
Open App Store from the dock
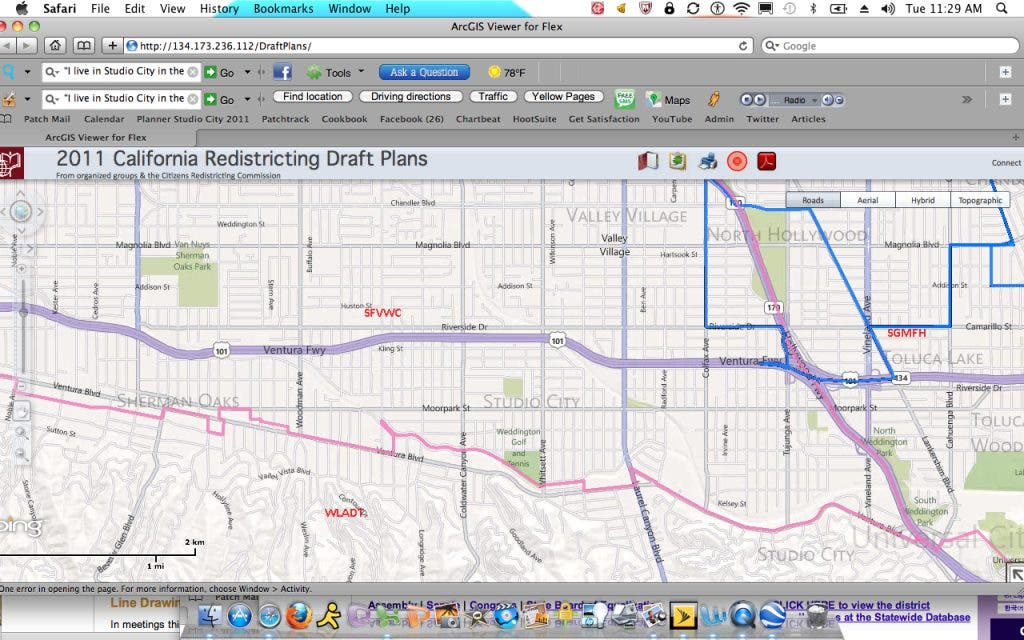tap(240, 615)
